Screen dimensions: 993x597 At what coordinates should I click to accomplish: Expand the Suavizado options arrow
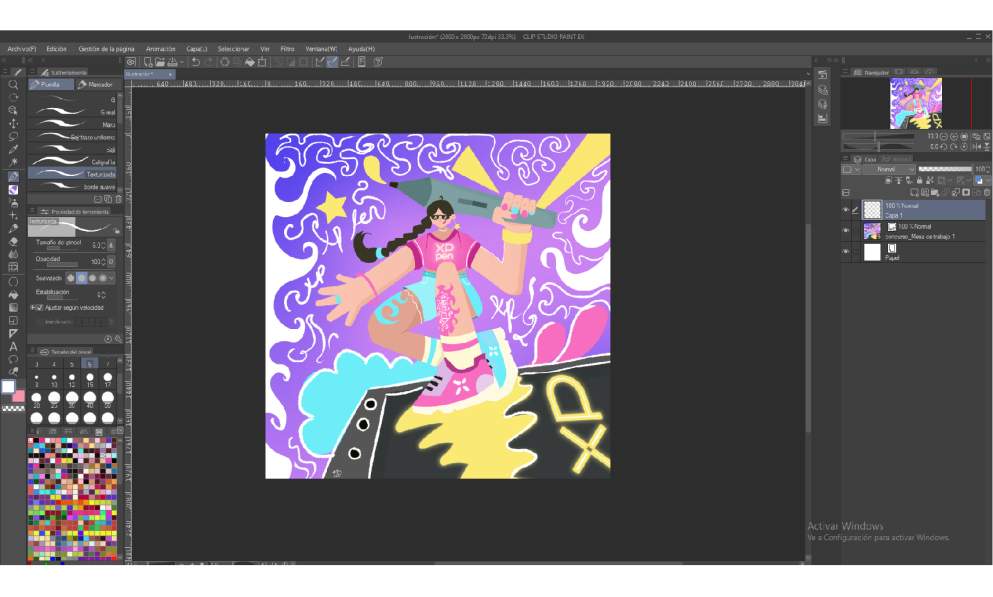(x=112, y=278)
